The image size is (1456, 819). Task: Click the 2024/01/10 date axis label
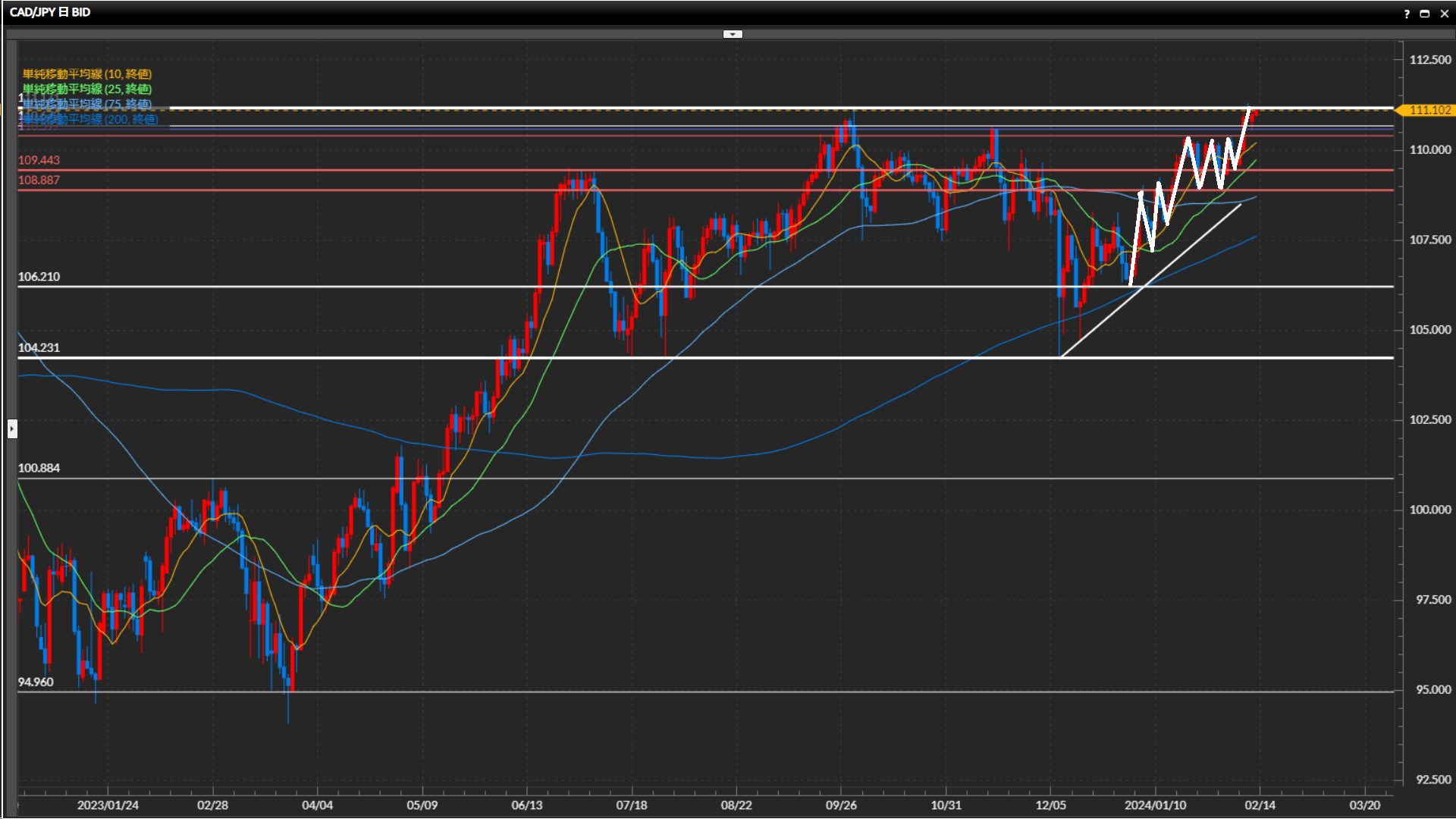[1155, 805]
